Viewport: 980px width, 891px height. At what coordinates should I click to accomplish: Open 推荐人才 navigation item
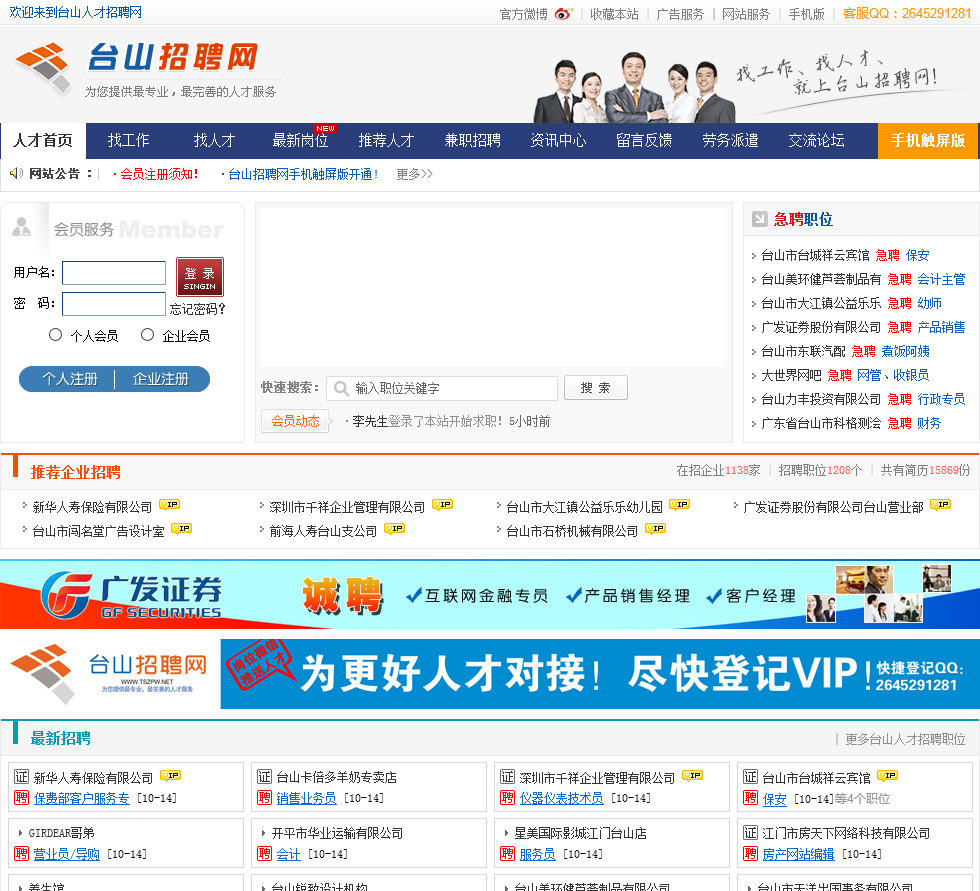(x=386, y=141)
